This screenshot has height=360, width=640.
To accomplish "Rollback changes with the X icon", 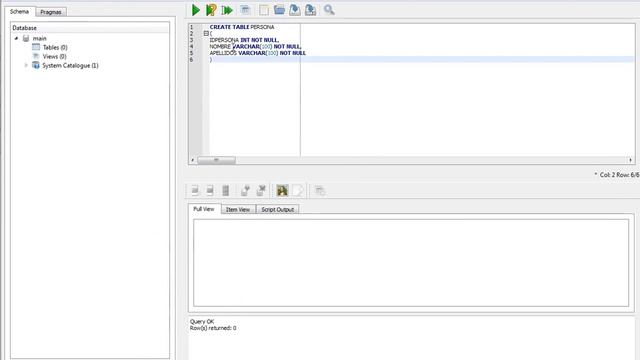I will 261,190.
